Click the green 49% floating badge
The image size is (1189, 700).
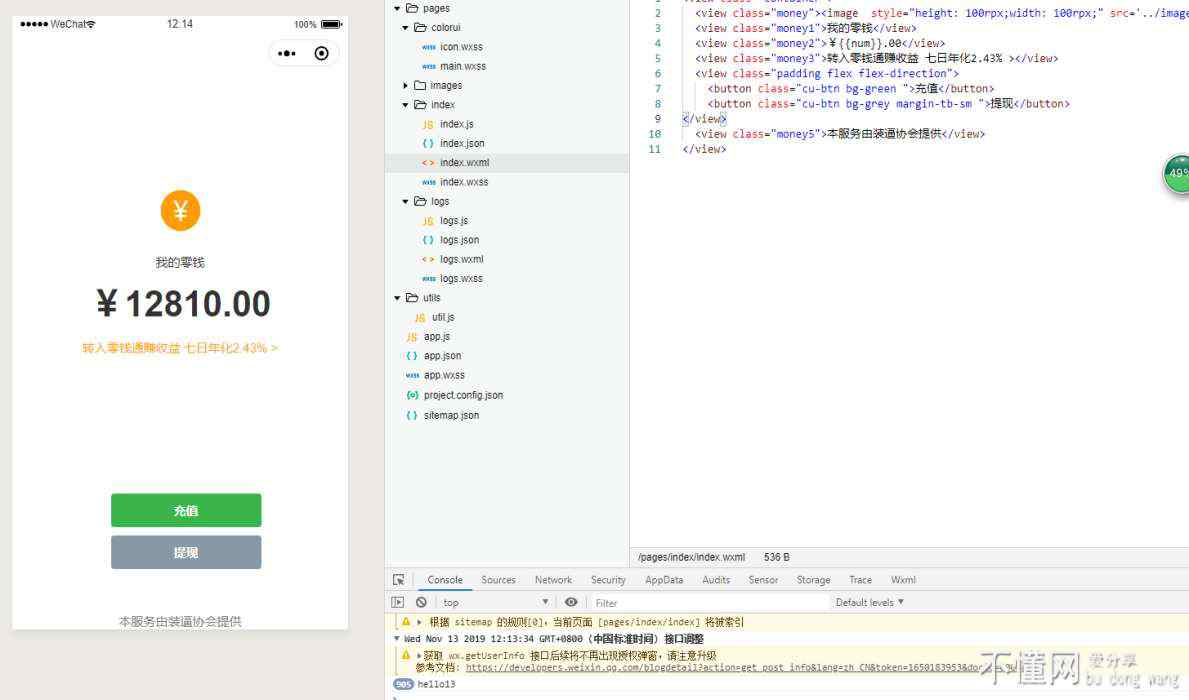pos(1177,174)
